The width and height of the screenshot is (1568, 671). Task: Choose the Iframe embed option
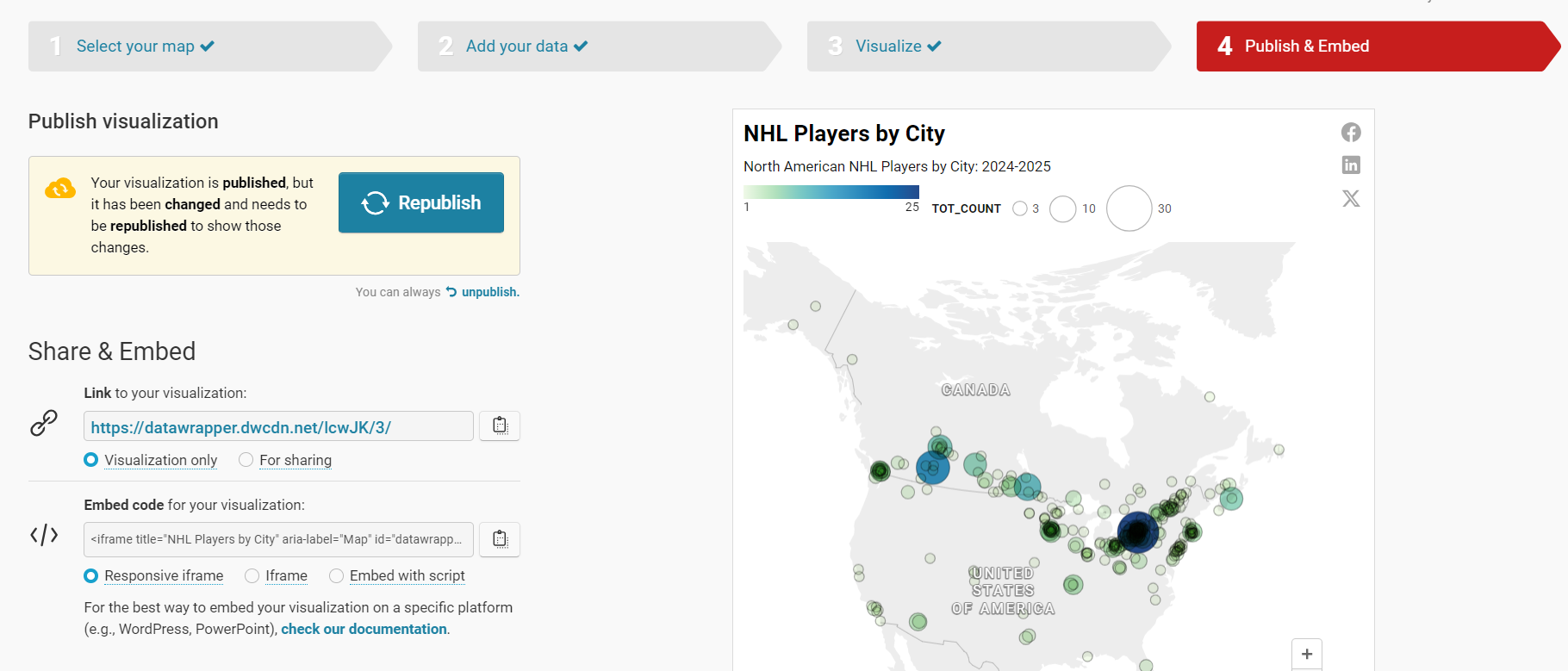pos(252,575)
